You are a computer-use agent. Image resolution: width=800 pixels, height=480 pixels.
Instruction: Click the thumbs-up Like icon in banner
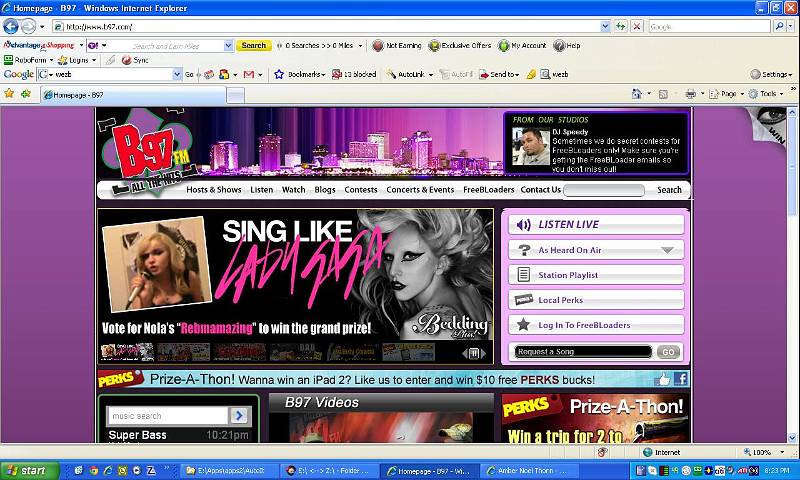click(x=663, y=379)
